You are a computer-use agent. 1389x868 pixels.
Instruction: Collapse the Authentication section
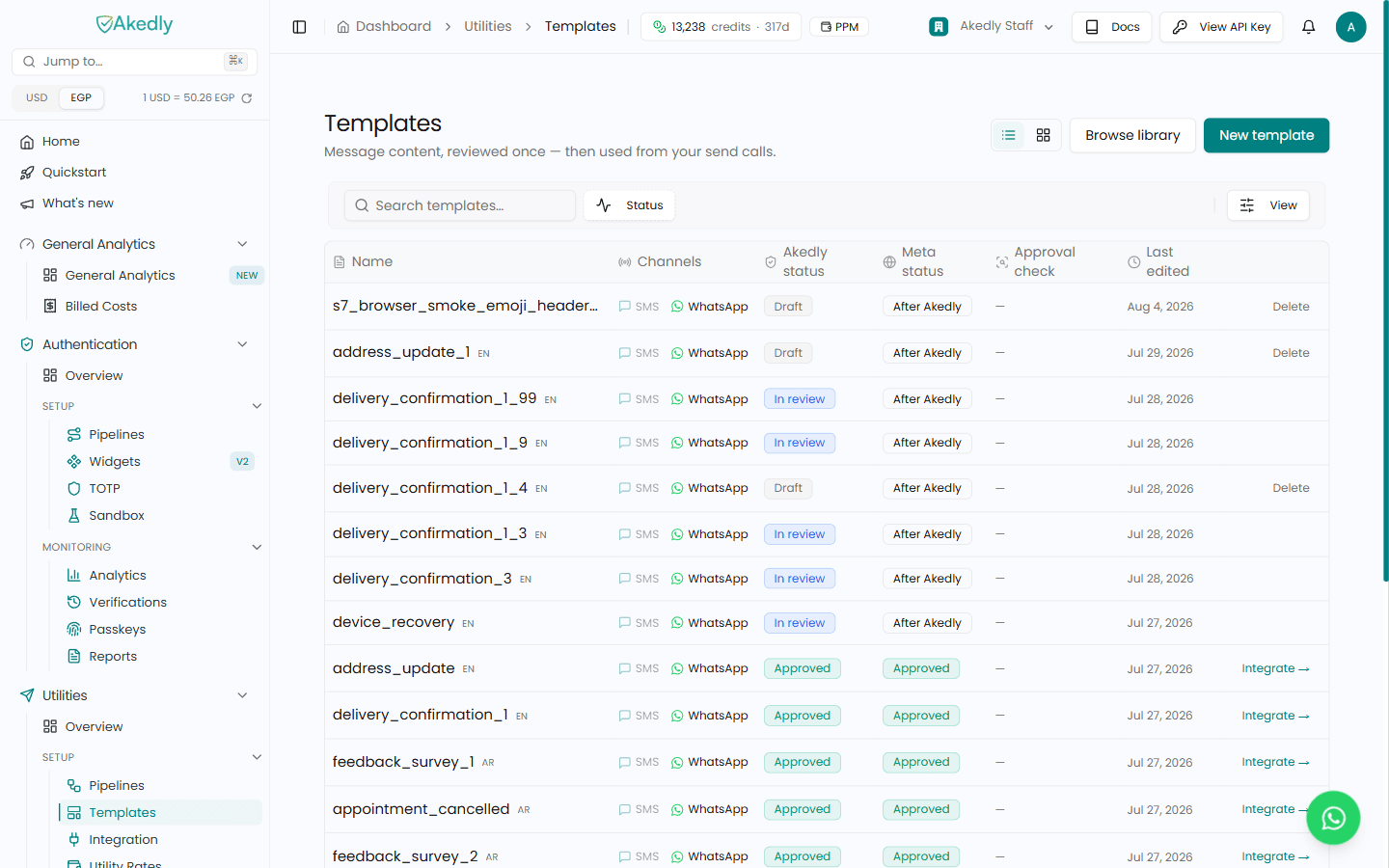tap(242, 344)
